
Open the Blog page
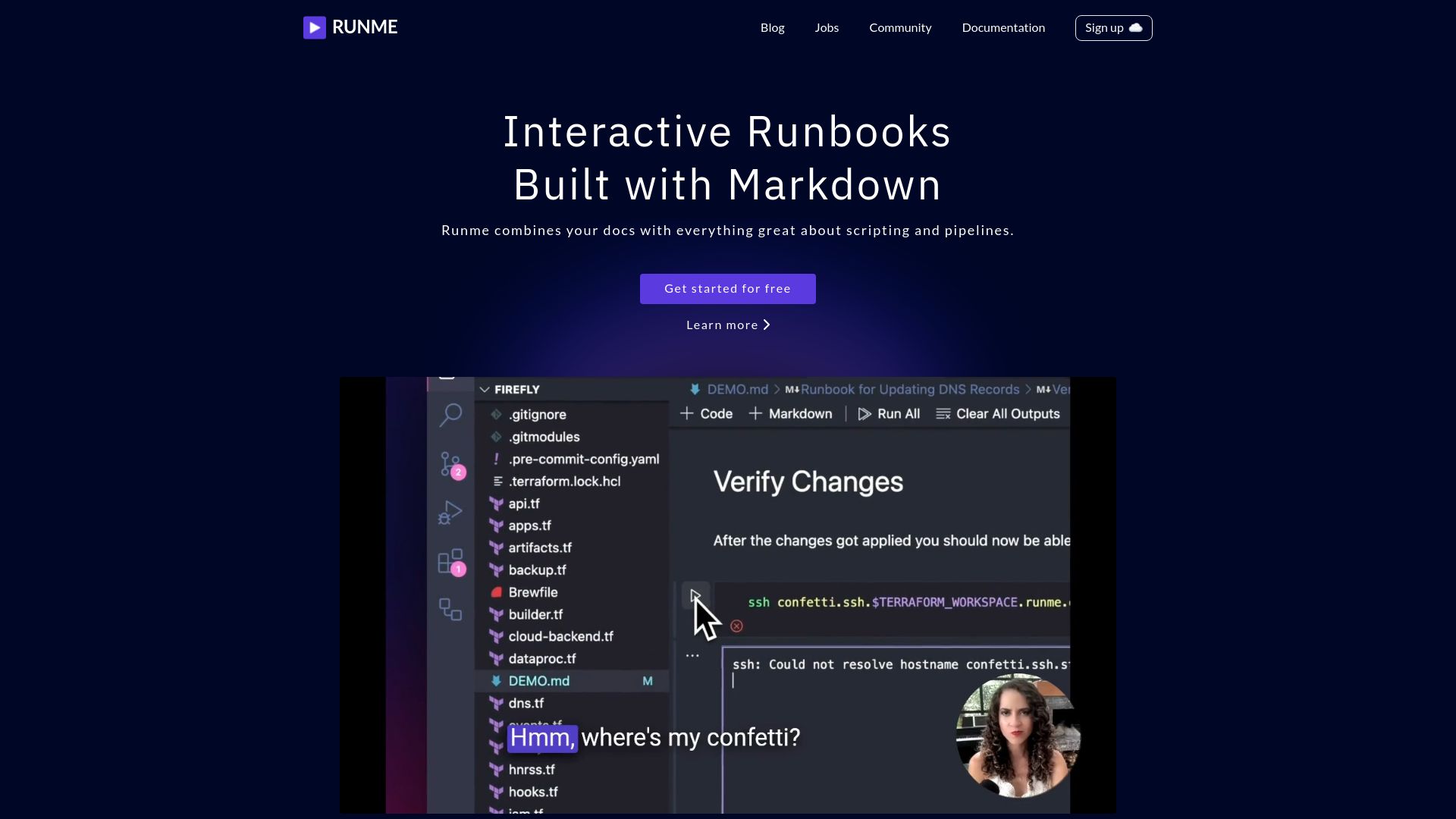point(772,28)
